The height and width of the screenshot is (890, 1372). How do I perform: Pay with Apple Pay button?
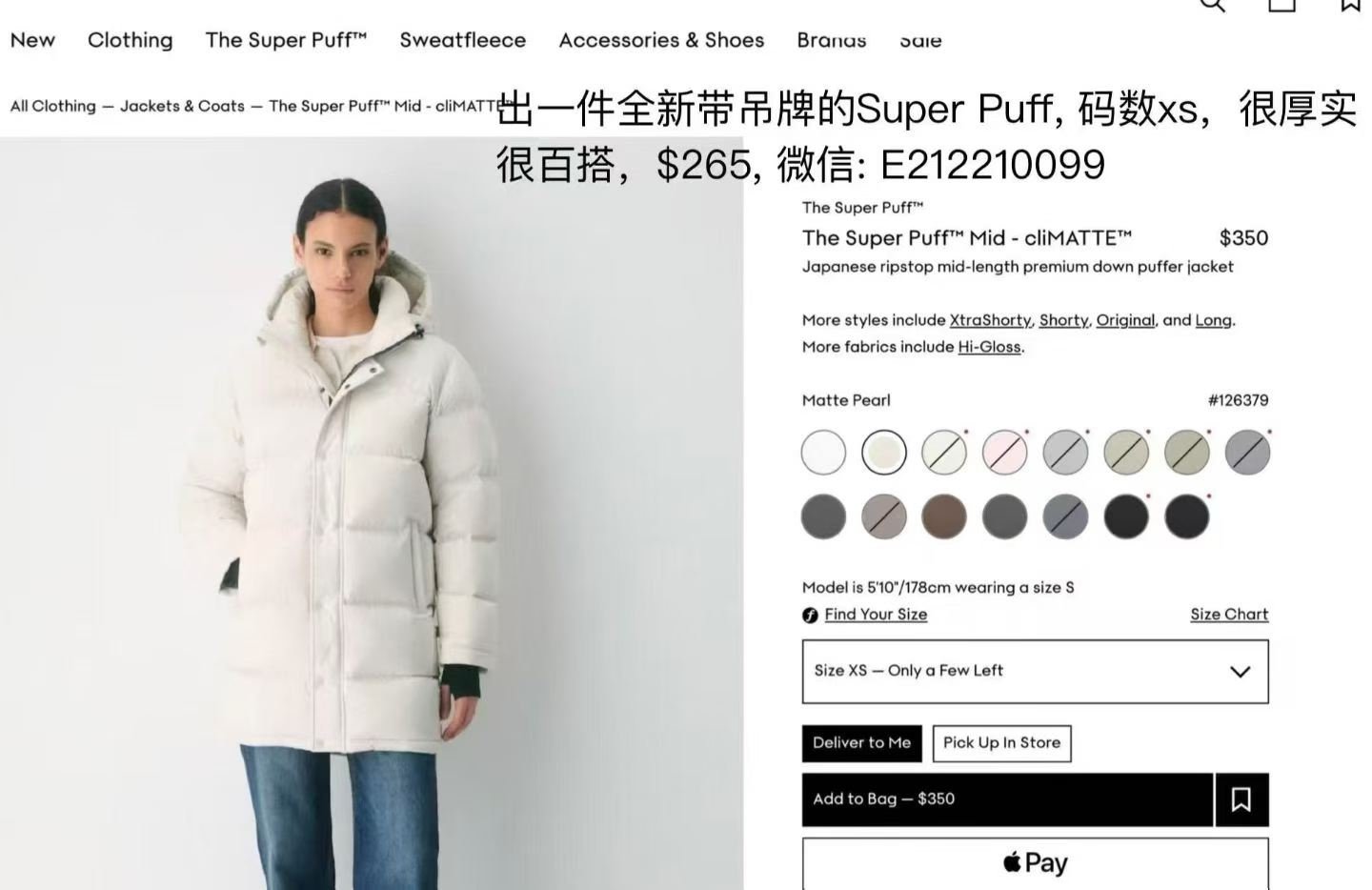pyautogui.click(x=1036, y=863)
